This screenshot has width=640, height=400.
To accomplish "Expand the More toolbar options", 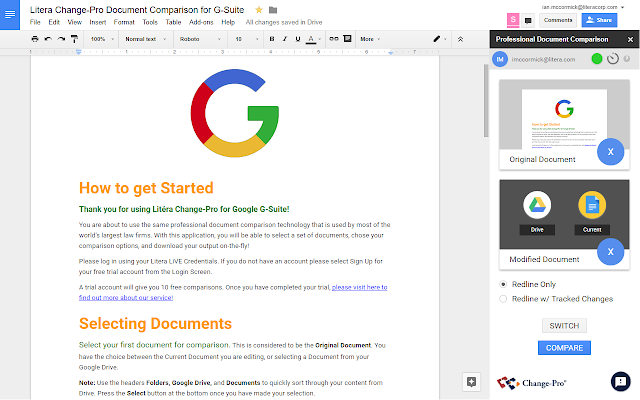I will [370, 39].
